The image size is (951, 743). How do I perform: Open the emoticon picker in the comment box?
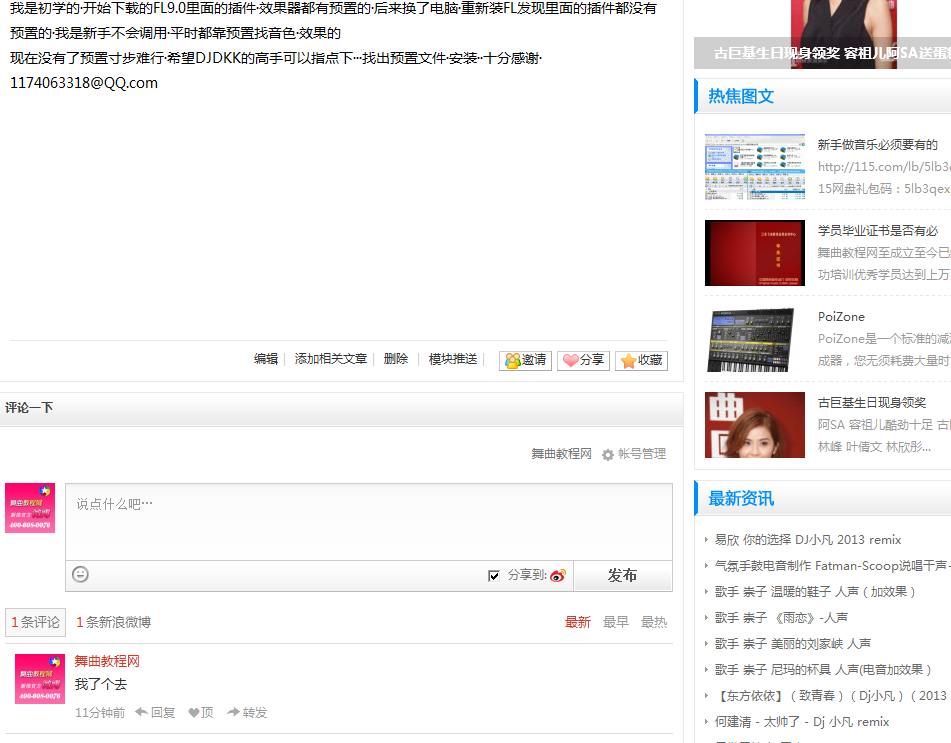80,575
